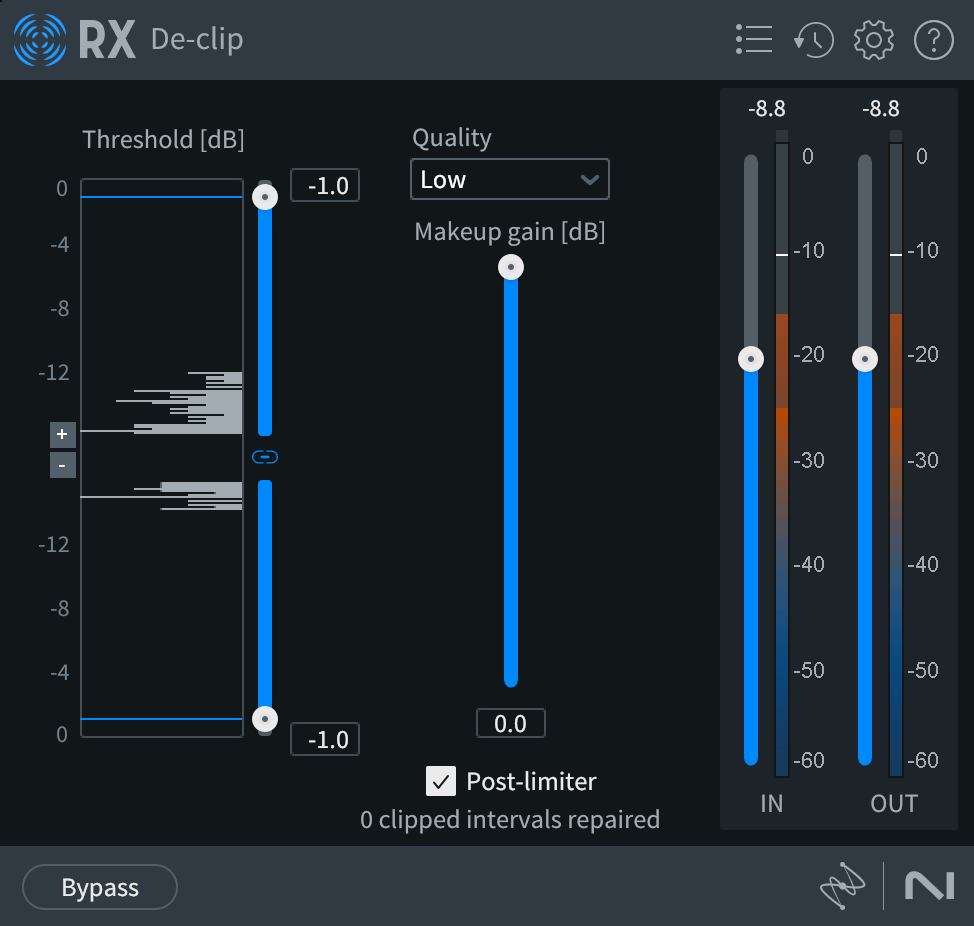Click the OUT meter level fader handle
The width and height of the screenshot is (974, 926).
[864, 357]
